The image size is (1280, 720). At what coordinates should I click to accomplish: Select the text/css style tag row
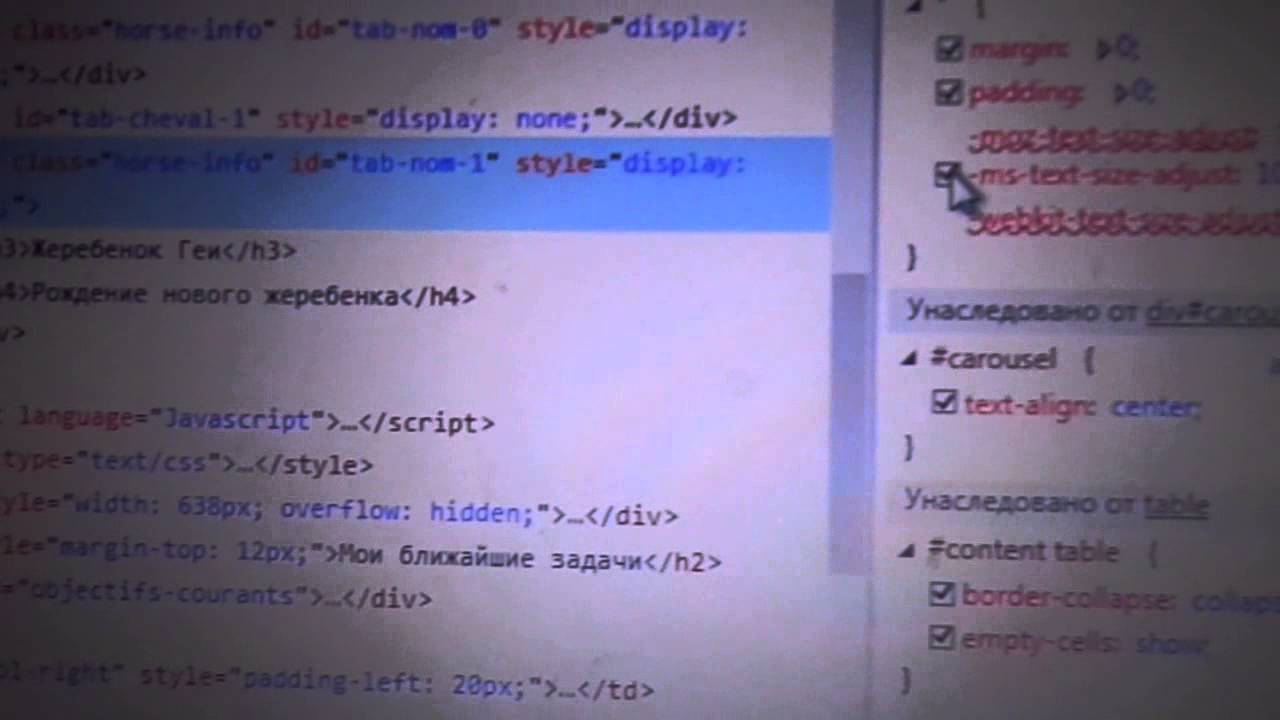[186, 465]
